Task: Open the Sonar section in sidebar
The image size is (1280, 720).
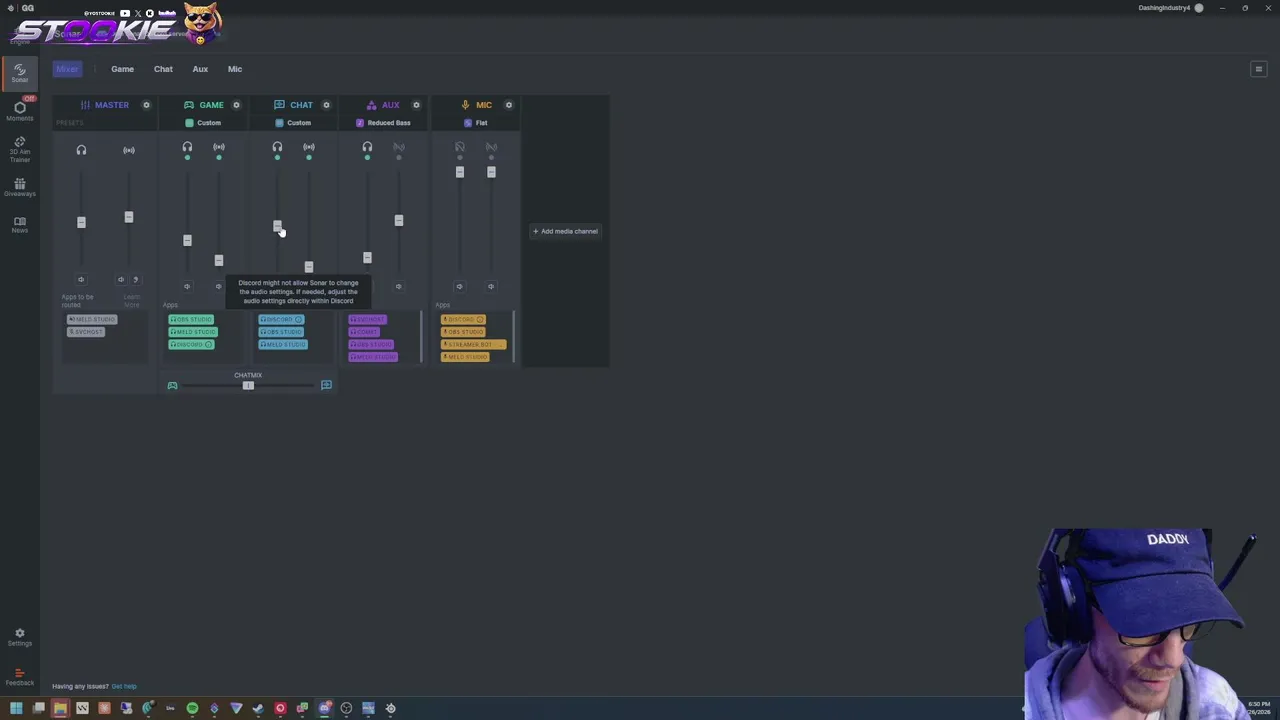Action: tap(19, 74)
